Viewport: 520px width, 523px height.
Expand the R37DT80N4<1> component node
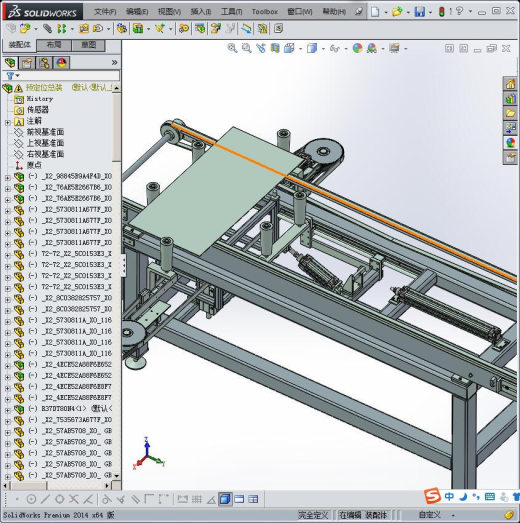click(x=8, y=410)
